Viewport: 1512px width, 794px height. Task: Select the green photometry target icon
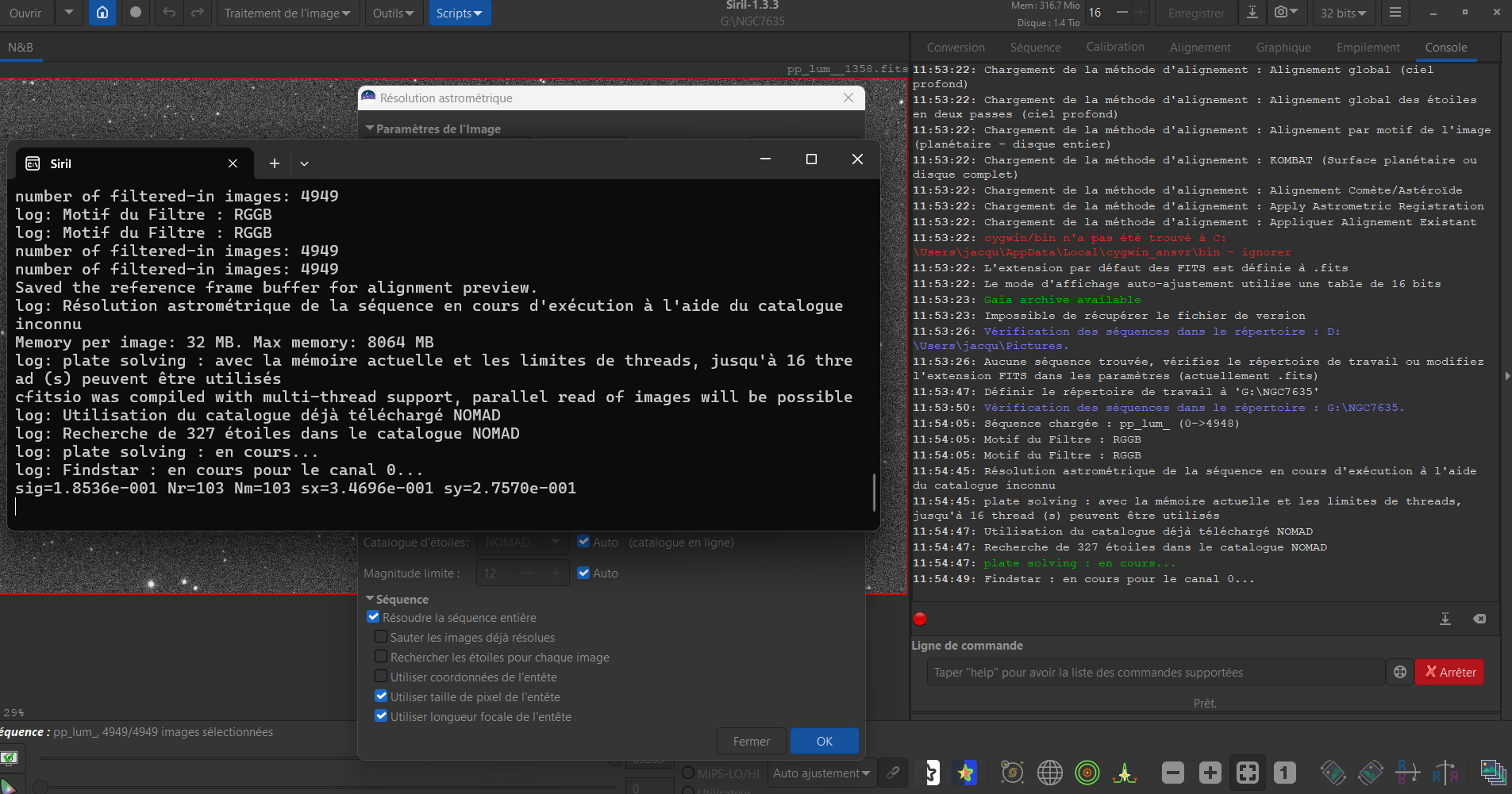[x=1087, y=772]
